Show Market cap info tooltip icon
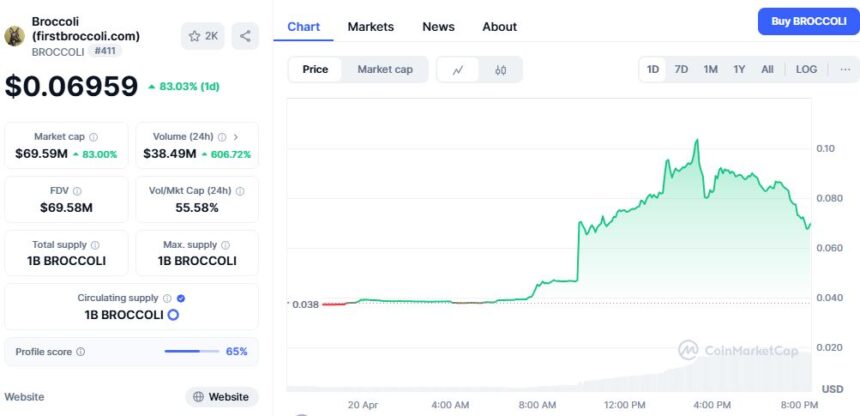 pyautogui.click(x=93, y=137)
